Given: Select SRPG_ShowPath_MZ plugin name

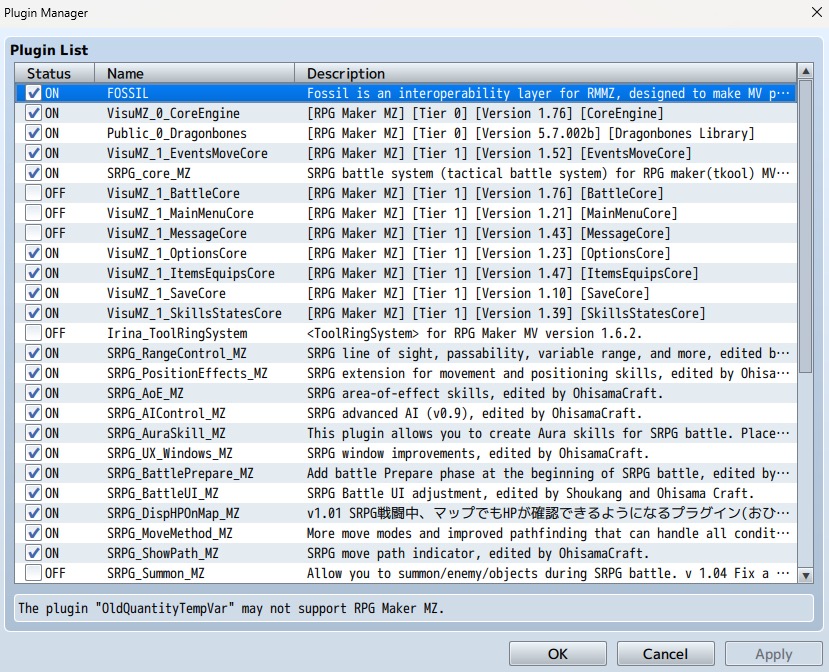Looking at the screenshot, I should click(163, 554).
